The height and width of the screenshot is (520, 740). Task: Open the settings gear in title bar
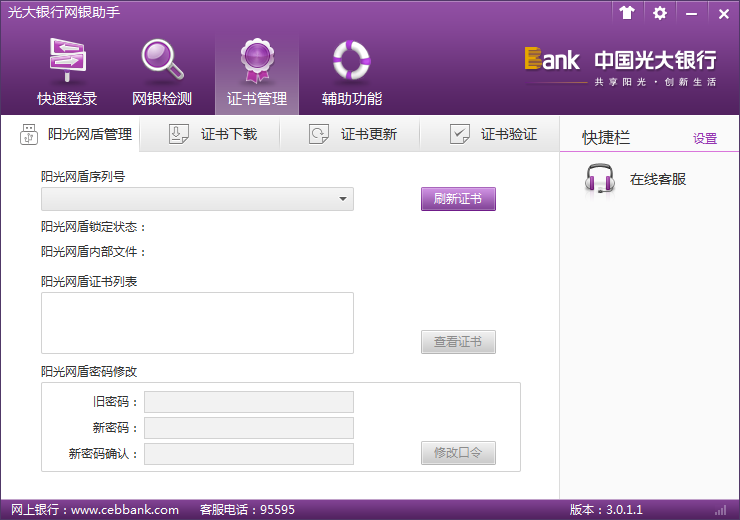(660, 13)
